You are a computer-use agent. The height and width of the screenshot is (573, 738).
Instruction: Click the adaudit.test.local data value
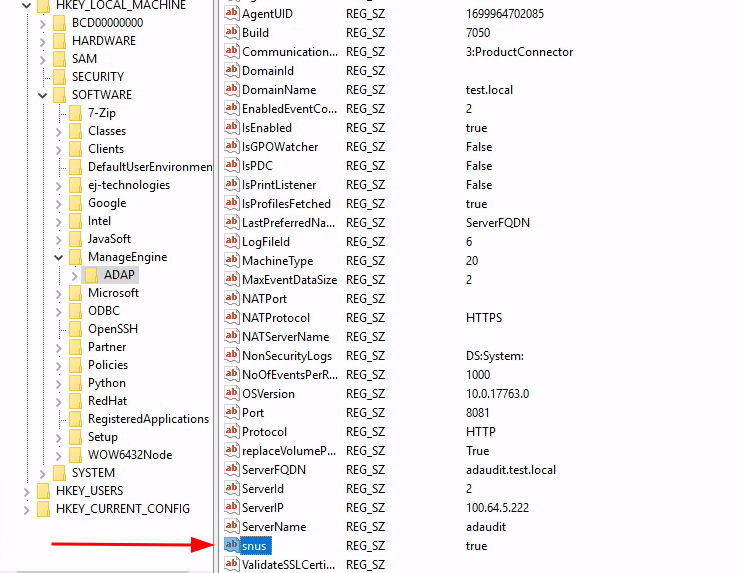coord(511,470)
